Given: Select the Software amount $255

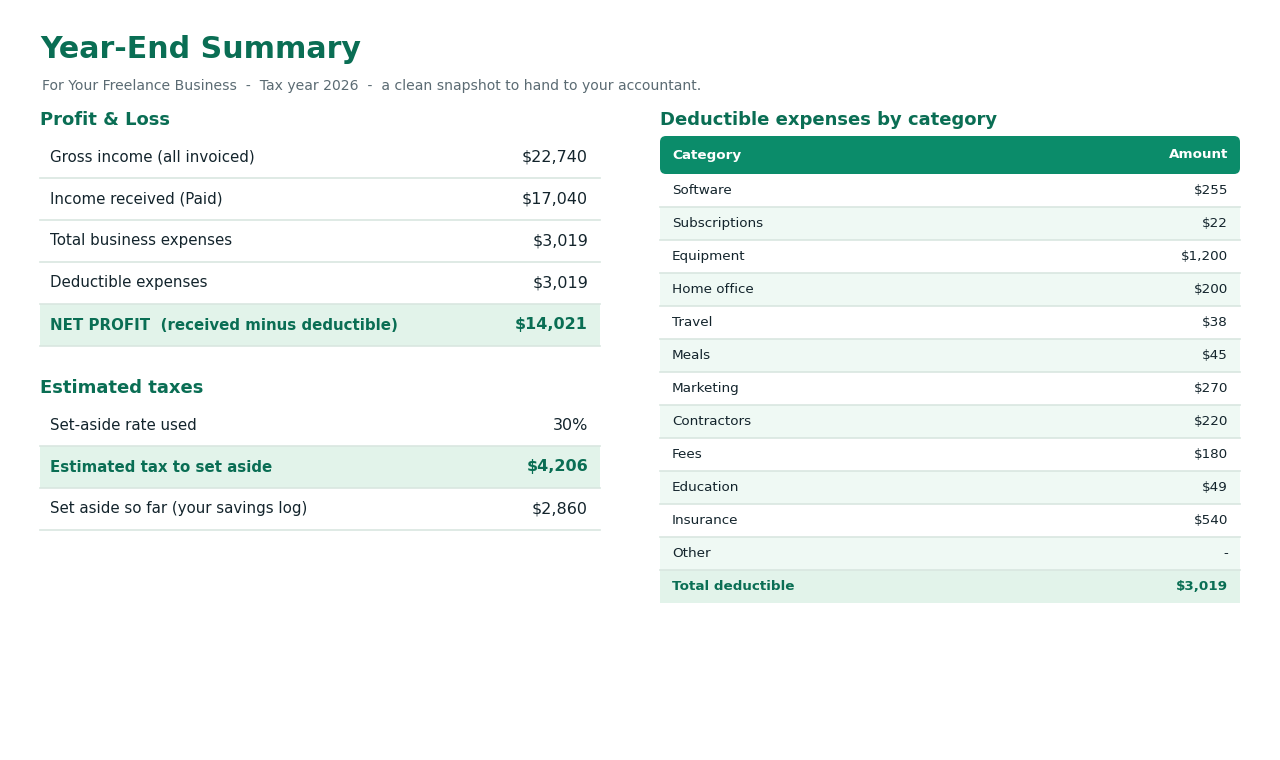Looking at the screenshot, I should tap(1210, 190).
